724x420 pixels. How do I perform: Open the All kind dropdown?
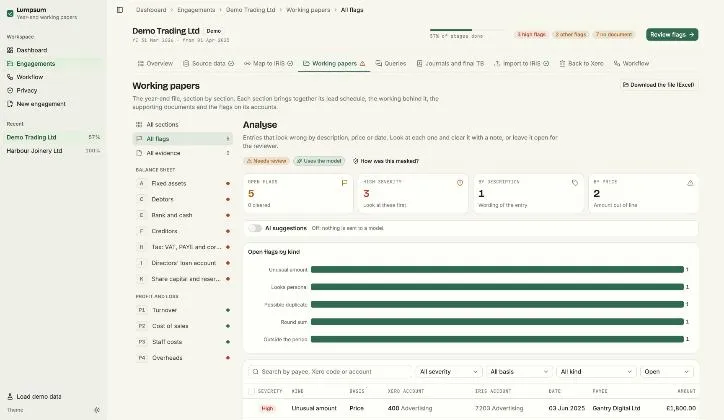(596, 372)
